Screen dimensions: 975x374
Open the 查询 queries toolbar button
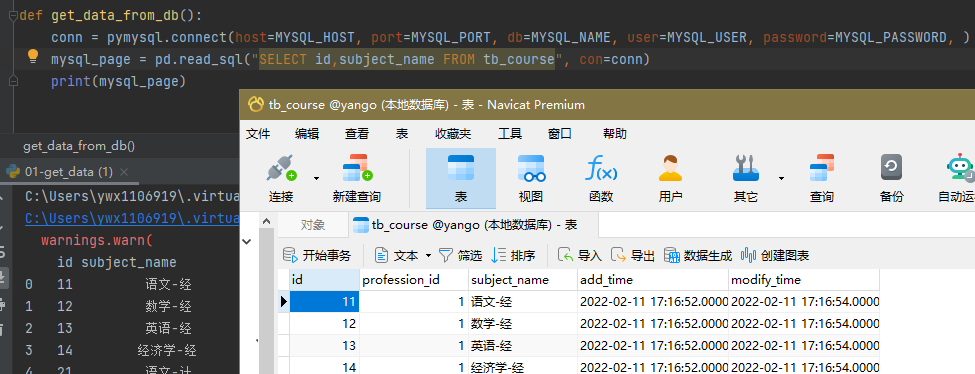[x=821, y=179]
